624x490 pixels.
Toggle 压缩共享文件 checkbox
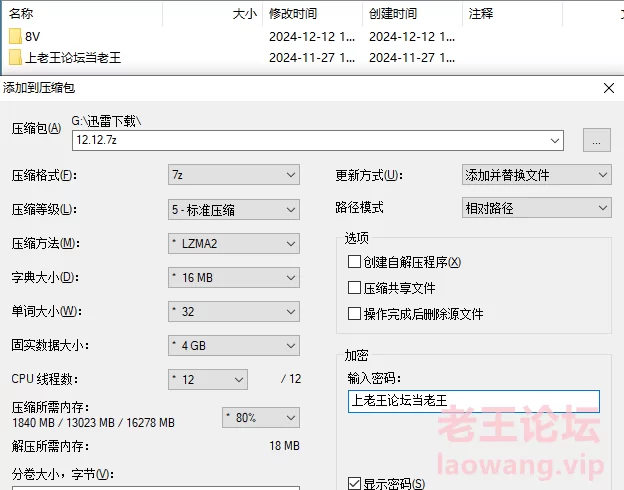354,288
